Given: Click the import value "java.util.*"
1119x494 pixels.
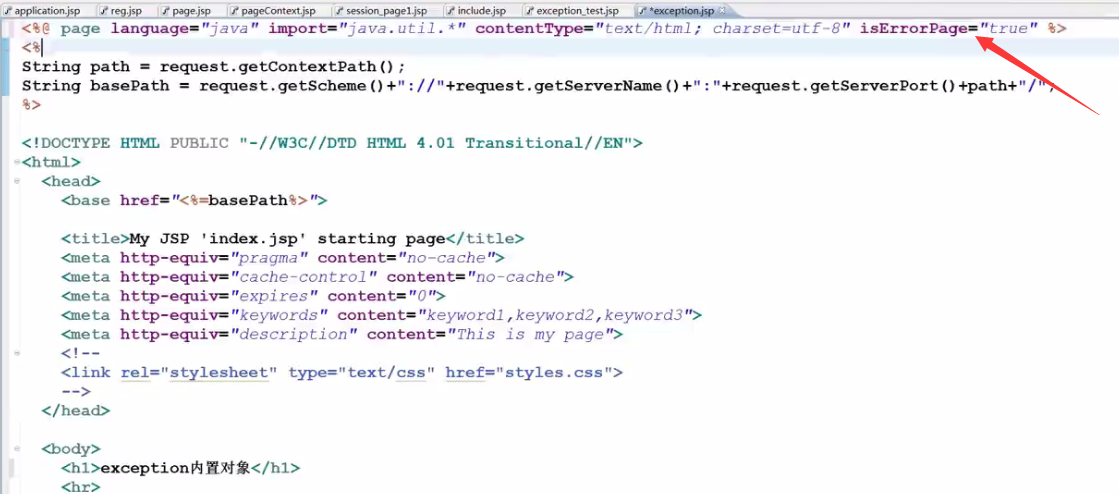Looking at the screenshot, I should 402,29.
